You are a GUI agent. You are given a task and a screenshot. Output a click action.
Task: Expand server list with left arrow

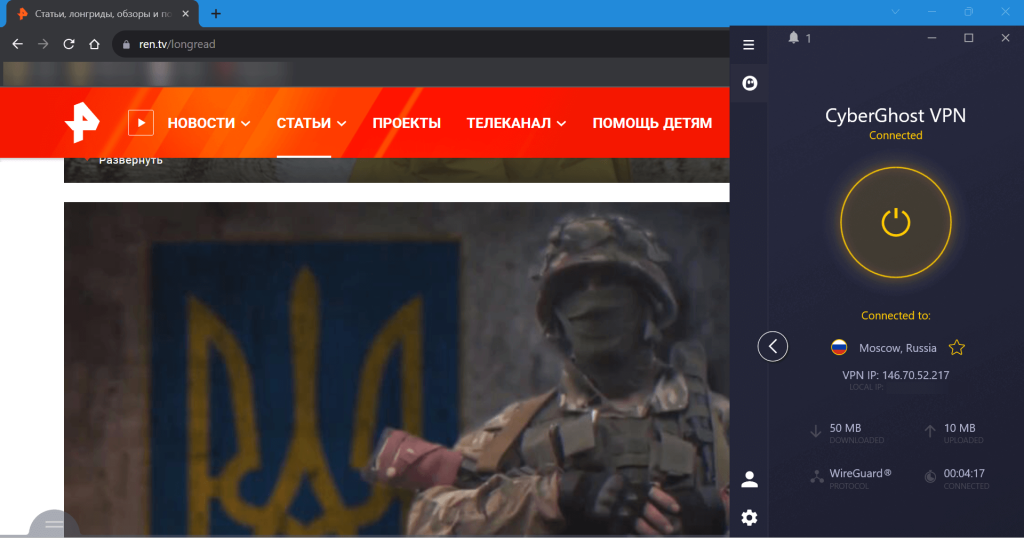pos(773,346)
